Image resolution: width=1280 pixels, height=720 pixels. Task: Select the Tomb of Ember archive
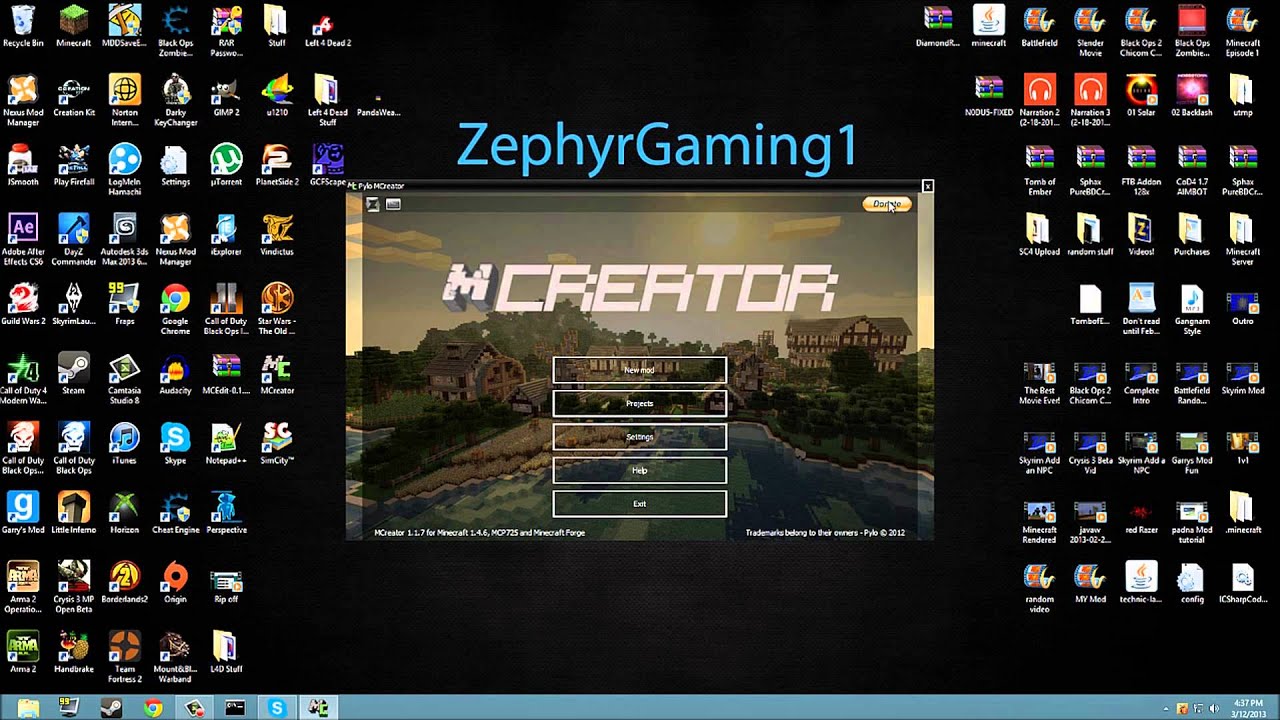coord(1039,171)
